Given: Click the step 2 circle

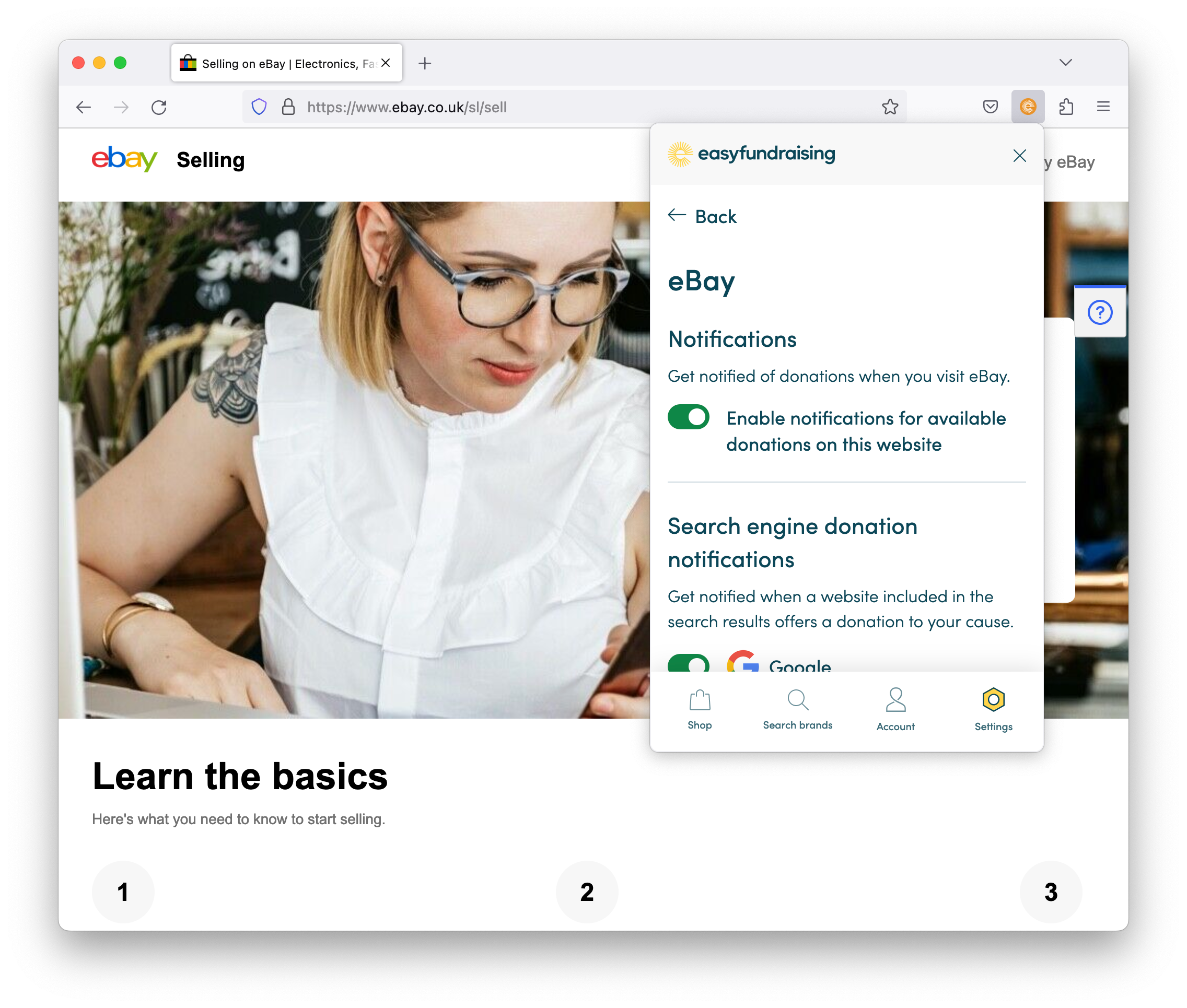Looking at the screenshot, I should pyautogui.click(x=587, y=892).
